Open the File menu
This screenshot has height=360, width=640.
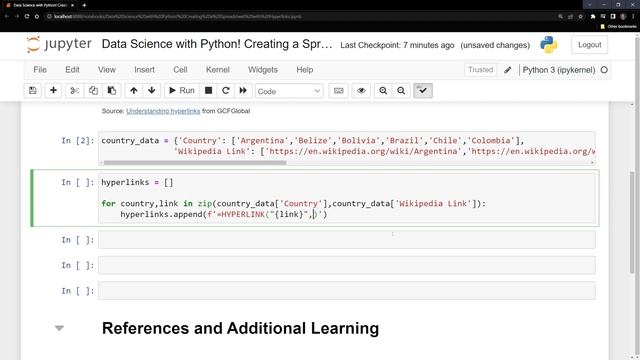(x=40, y=70)
